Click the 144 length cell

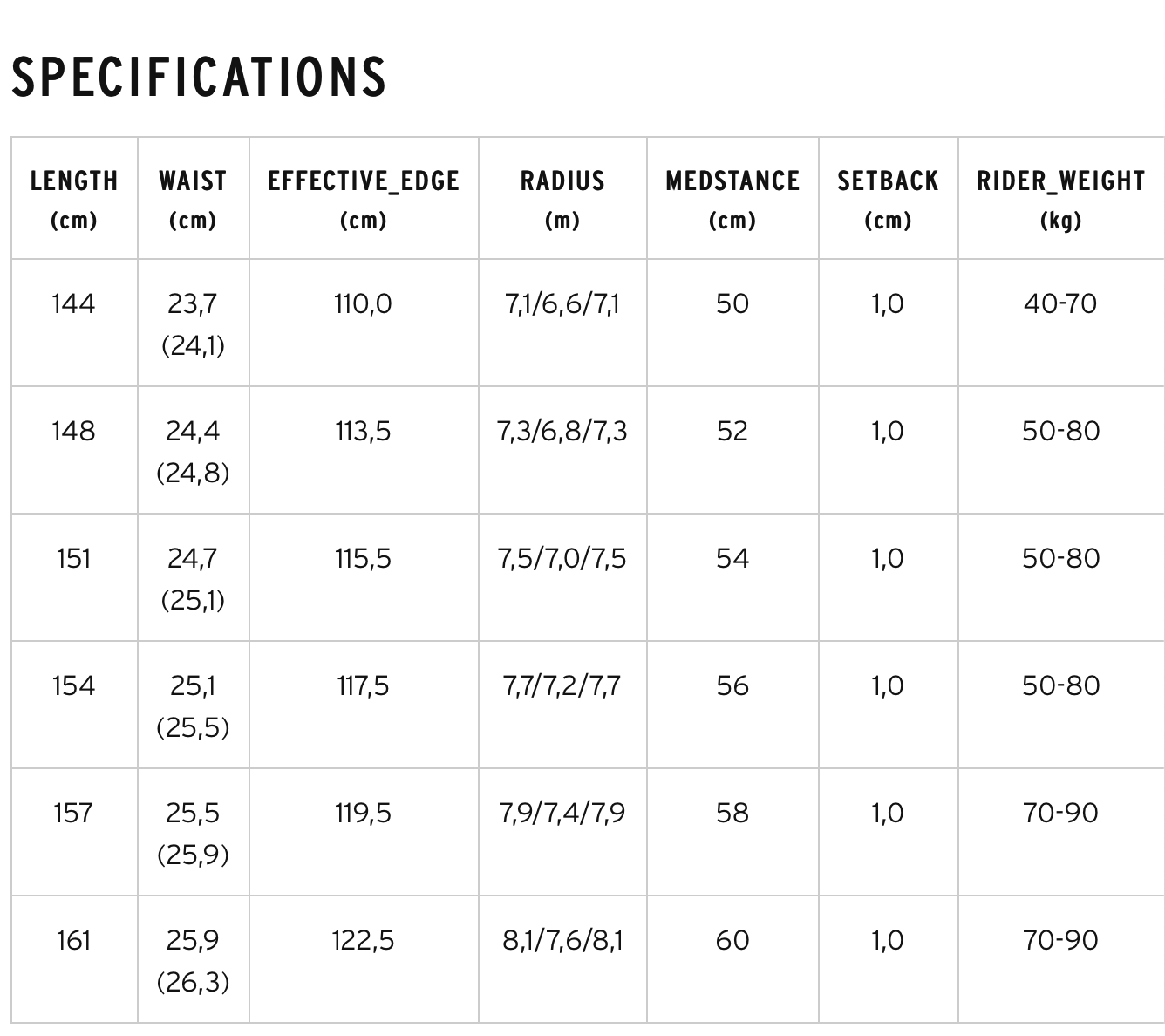click(x=74, y=304)
